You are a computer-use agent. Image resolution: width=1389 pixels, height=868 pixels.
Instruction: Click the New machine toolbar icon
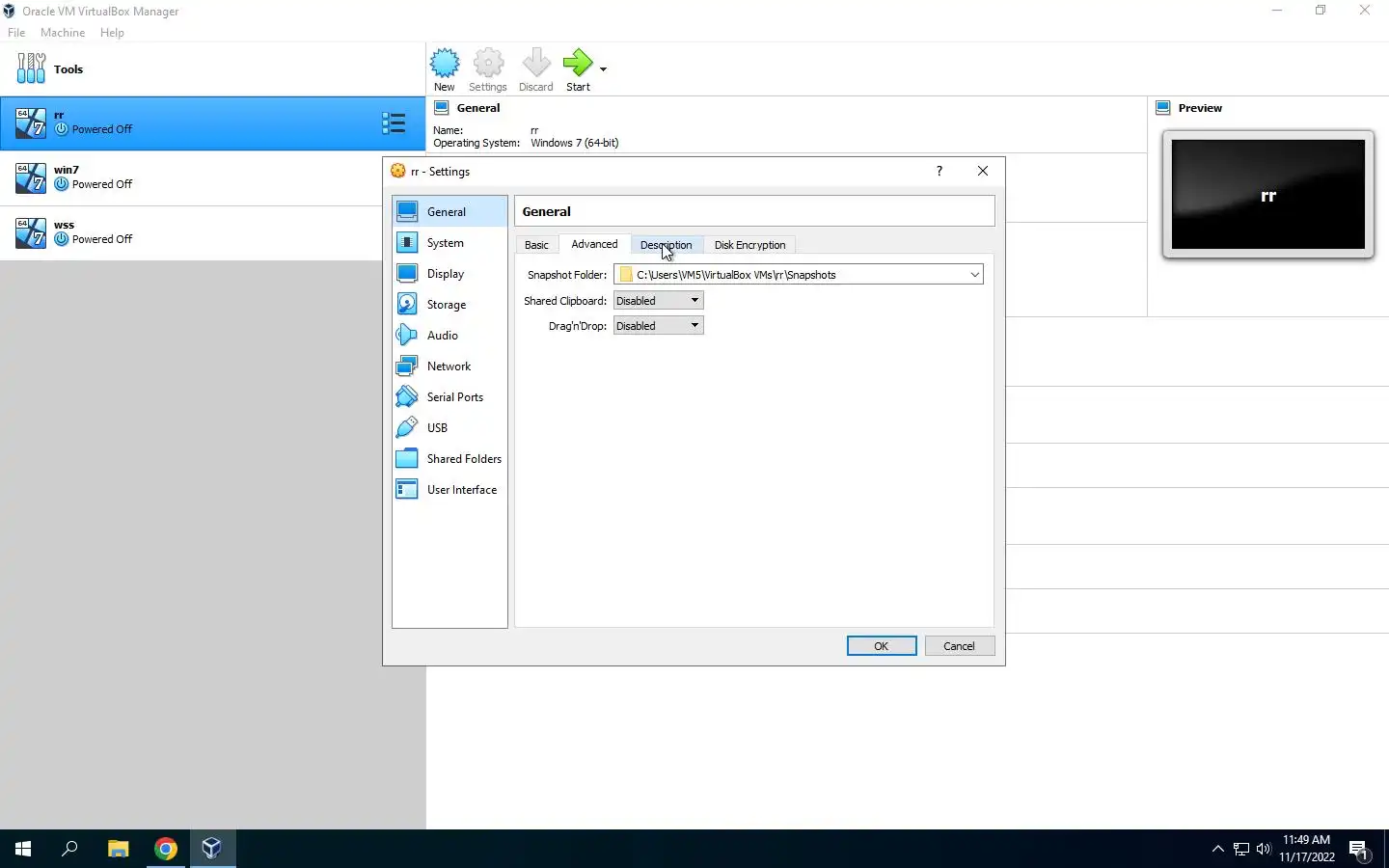(x=444, y=69)
